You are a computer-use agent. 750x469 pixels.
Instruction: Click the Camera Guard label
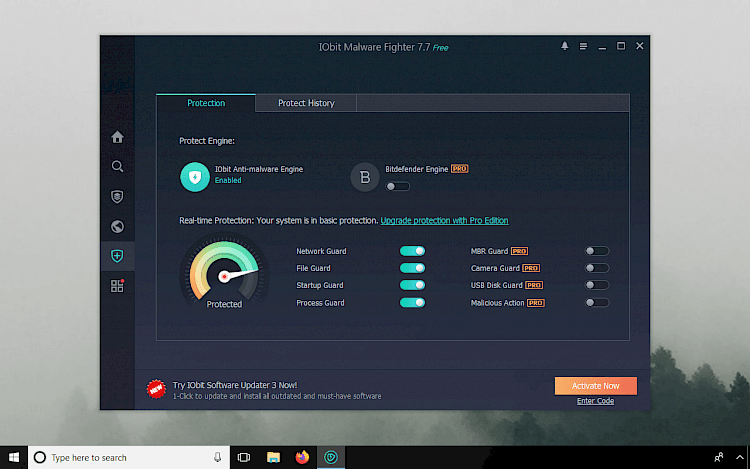(495, 268)
